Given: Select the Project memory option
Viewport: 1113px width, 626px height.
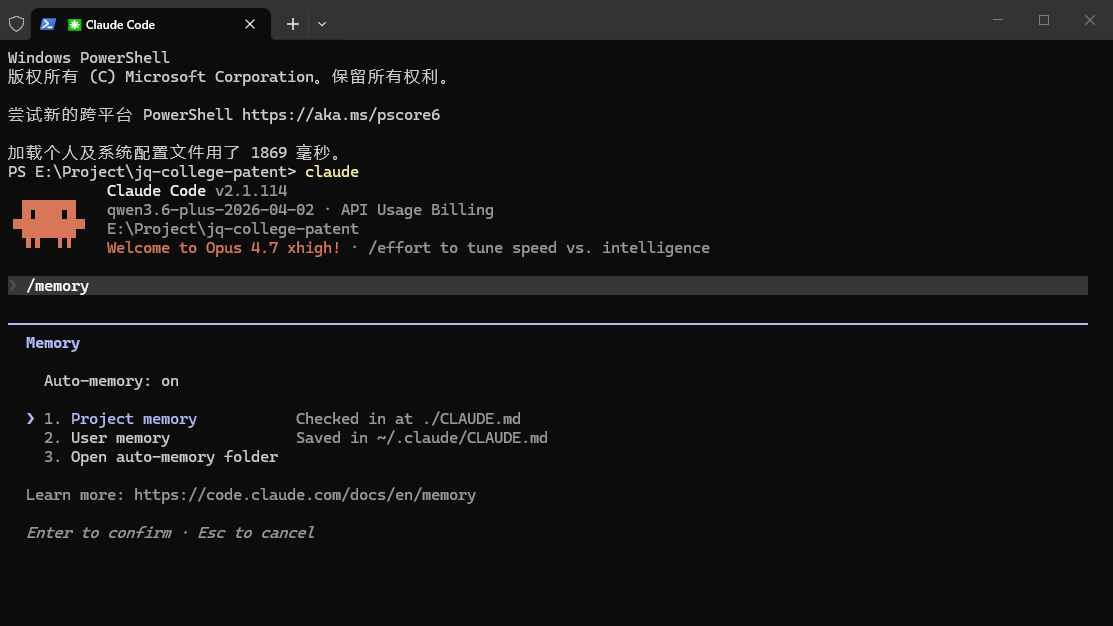Looking at the screenshot, I should coord(133,419).
